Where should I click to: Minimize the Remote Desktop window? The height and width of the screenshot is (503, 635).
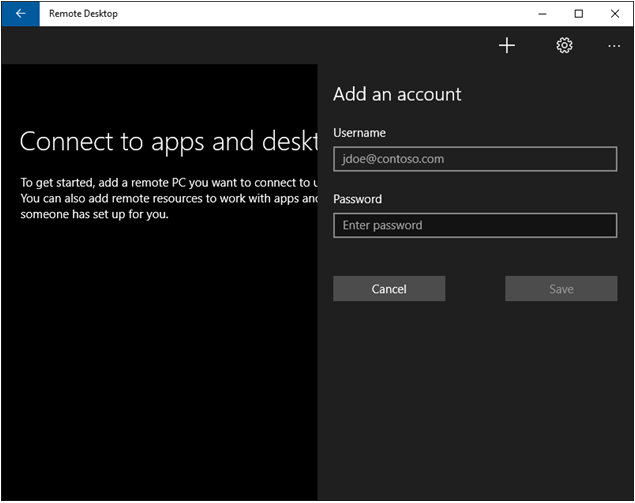[x=542, y=14]
